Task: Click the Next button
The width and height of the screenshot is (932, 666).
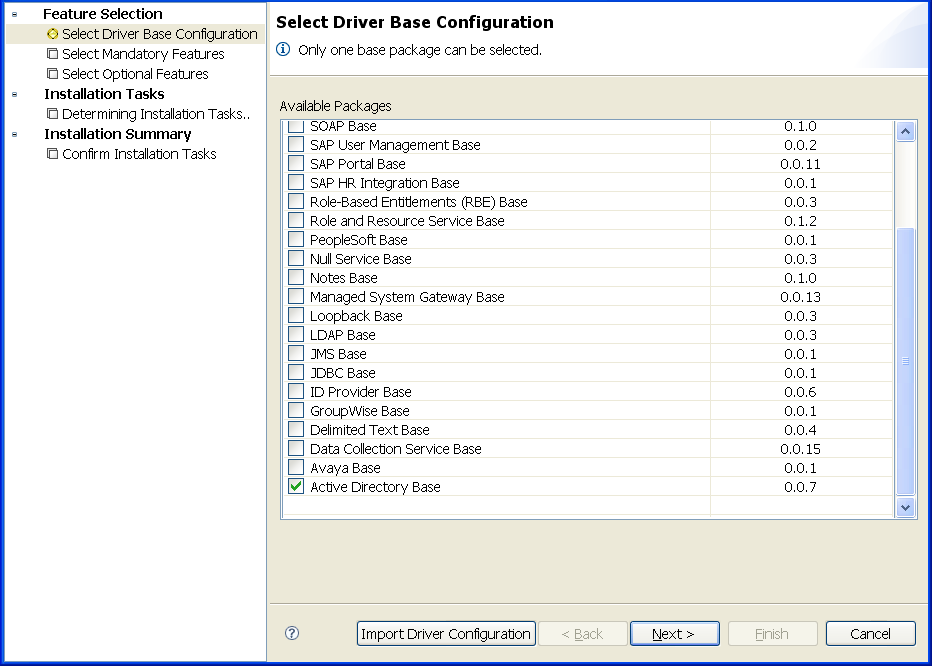Action: coord(675,634)
